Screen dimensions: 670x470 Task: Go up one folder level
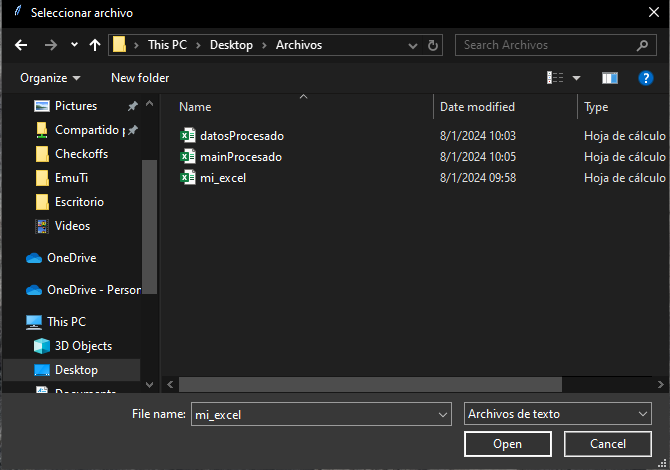click(95, 45)
